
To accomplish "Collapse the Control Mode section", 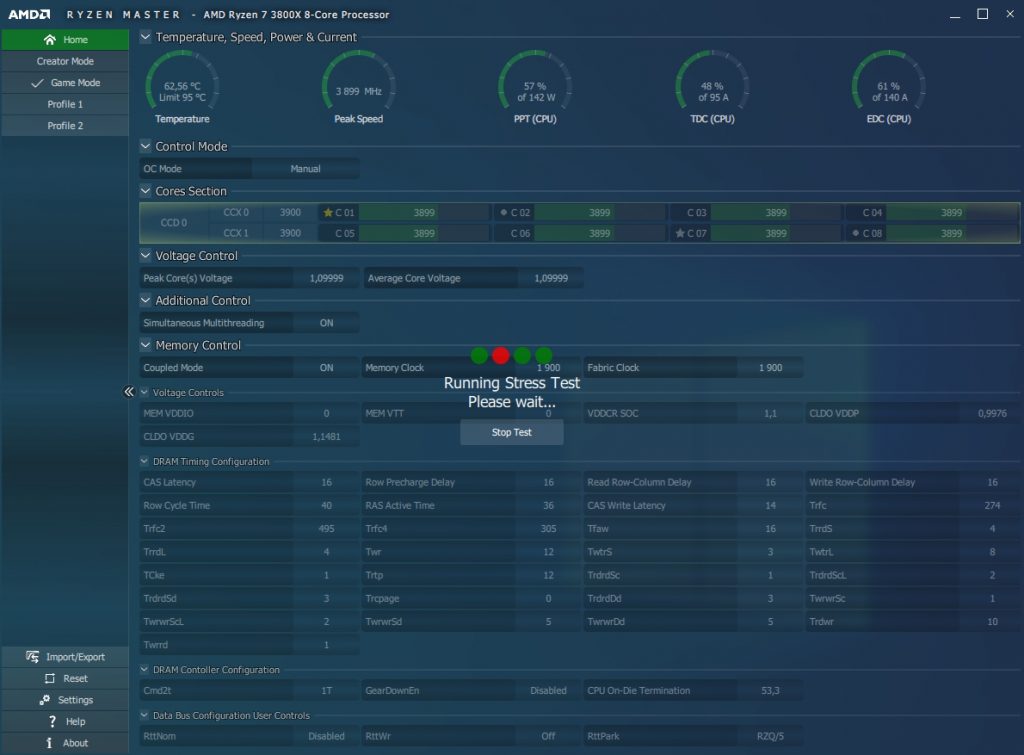I will 146,146.
